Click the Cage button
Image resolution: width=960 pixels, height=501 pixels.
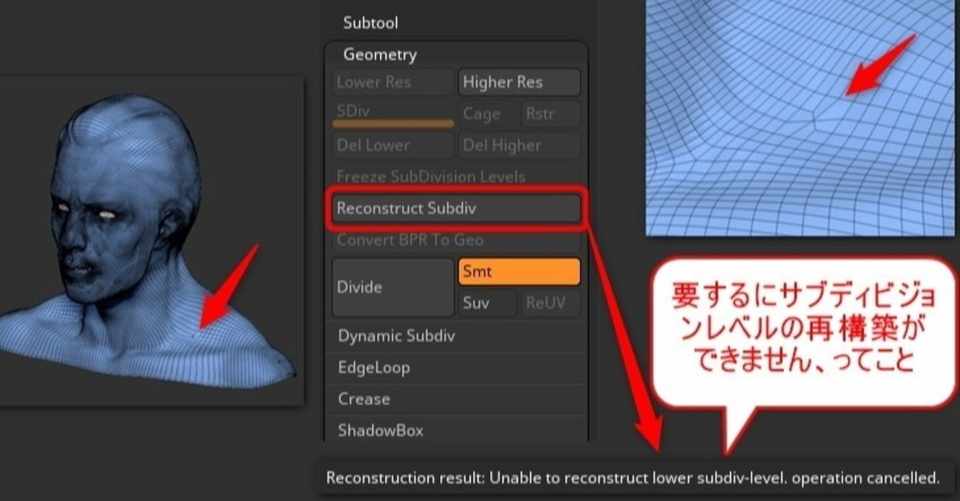pyautogui.click(x=487, y=114)
